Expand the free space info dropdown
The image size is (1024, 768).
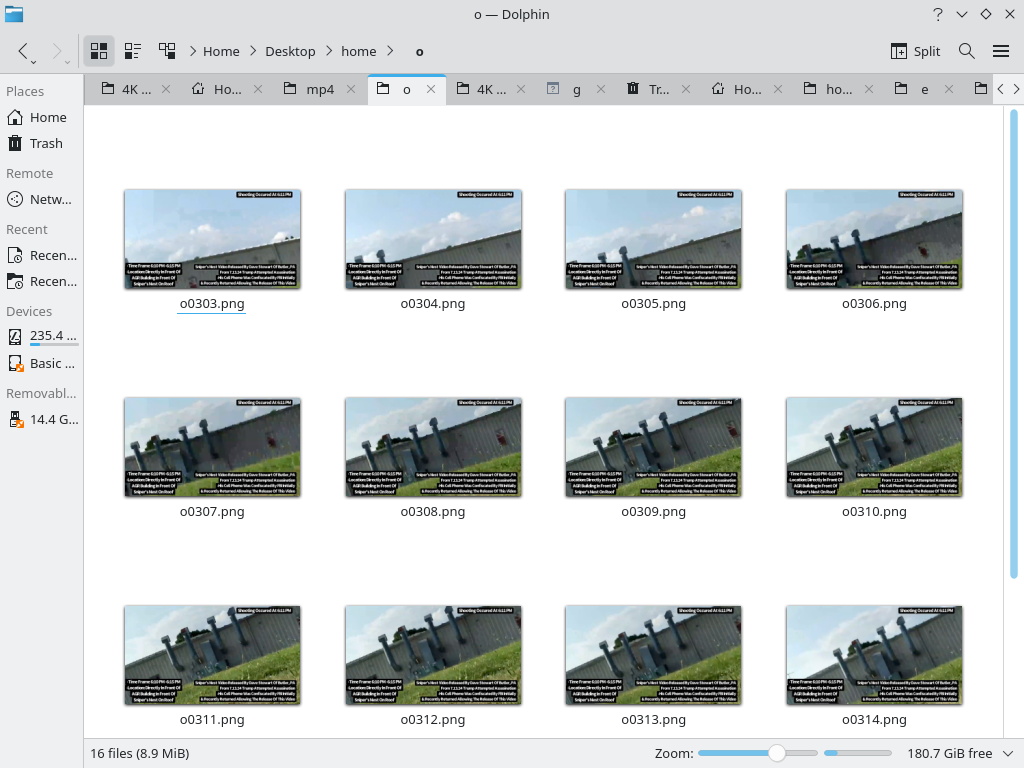(1007, 753)
